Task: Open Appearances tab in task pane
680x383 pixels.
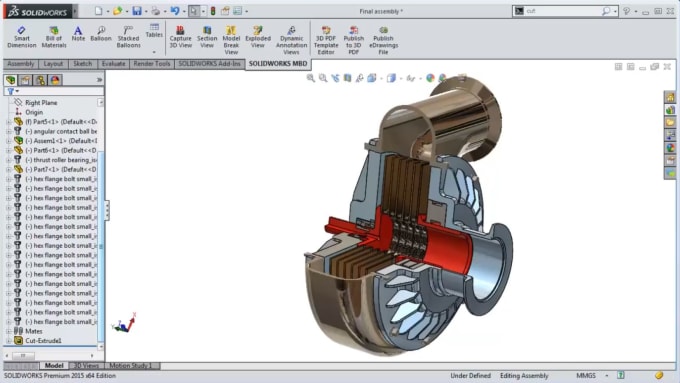Action: click(x=670, y=148)
